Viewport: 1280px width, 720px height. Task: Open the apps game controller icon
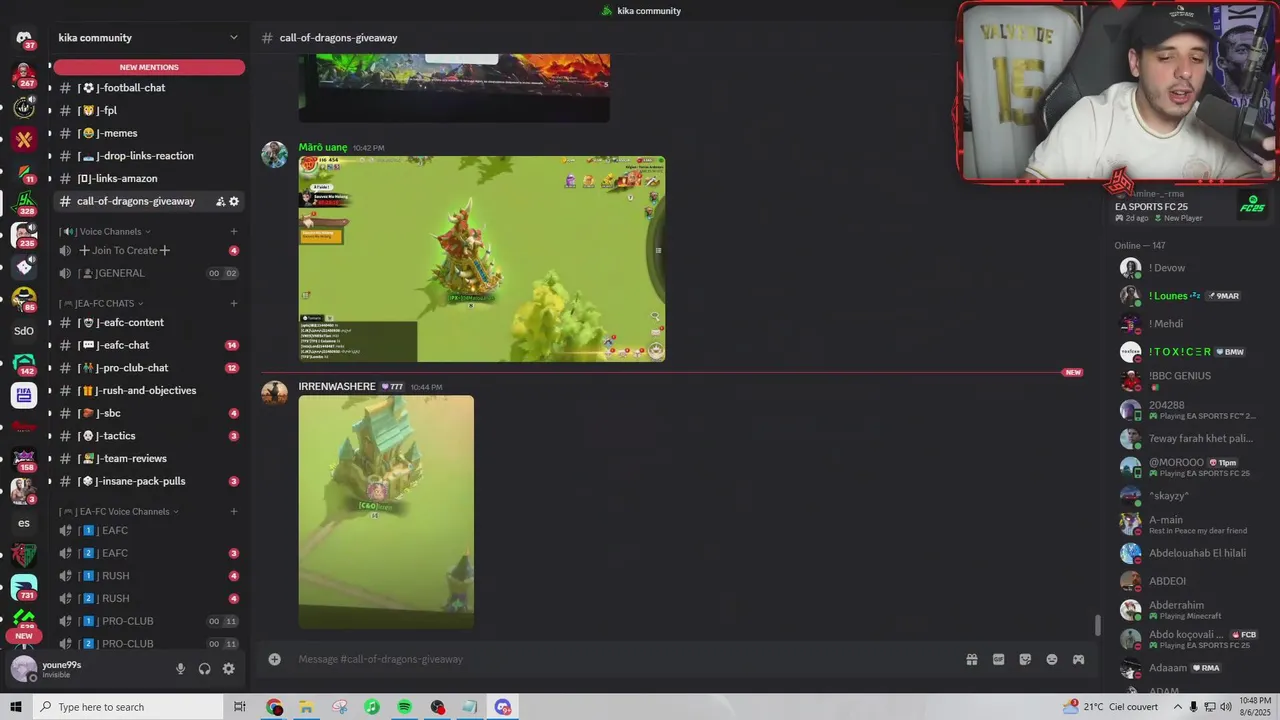tap(1078, 659)
